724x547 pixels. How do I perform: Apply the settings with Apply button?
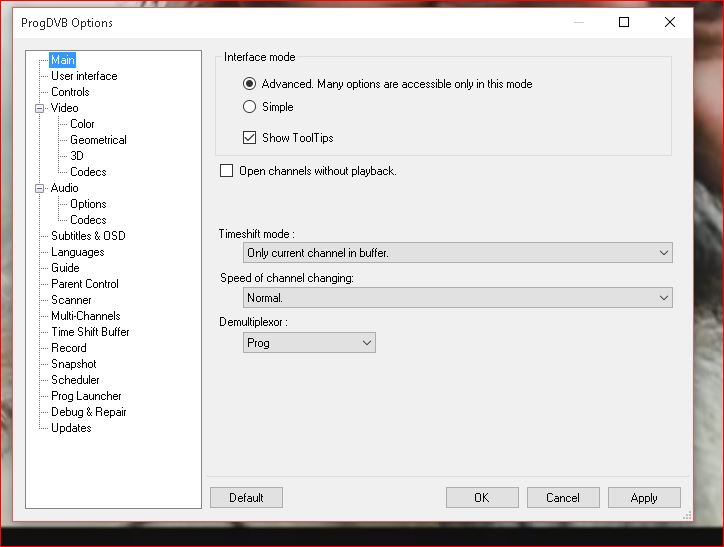tap(644, 498)
